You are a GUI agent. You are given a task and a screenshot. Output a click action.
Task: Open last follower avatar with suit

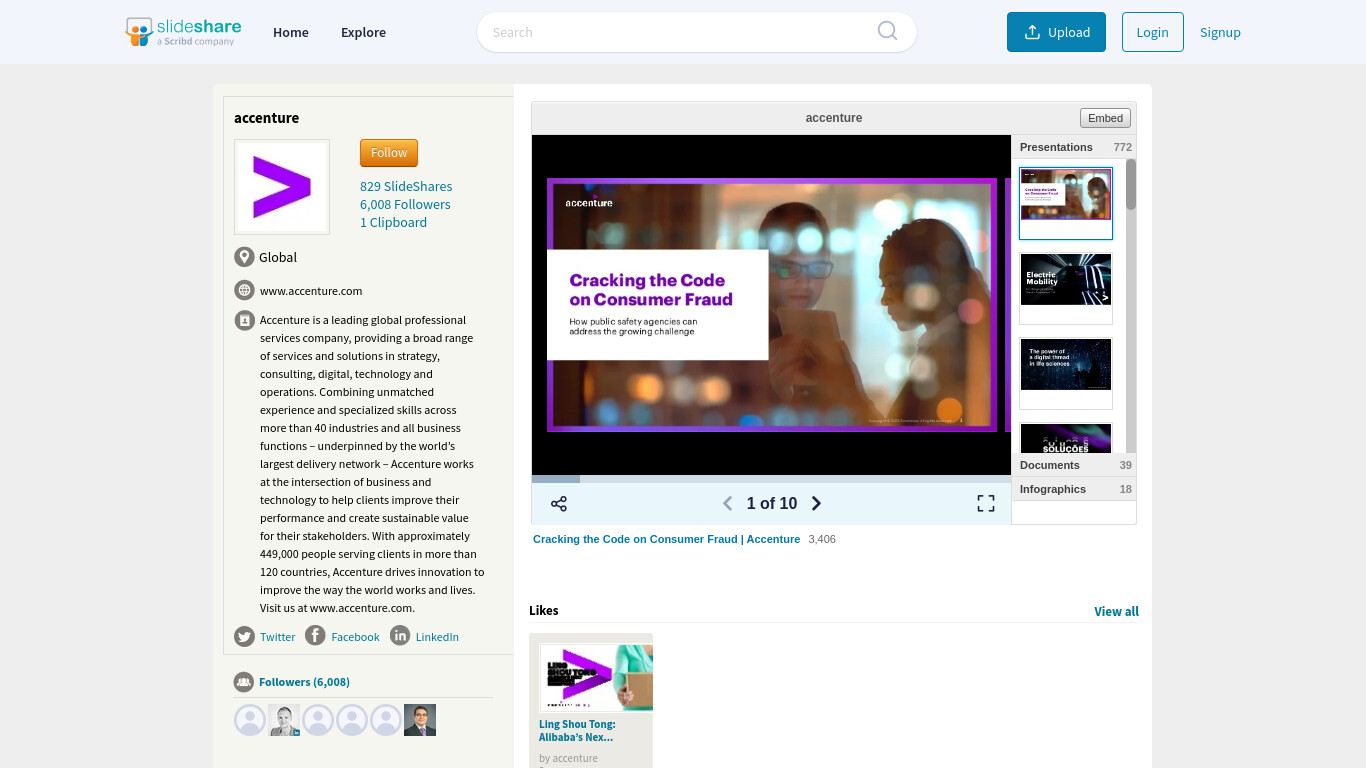(x=420, y=720)
